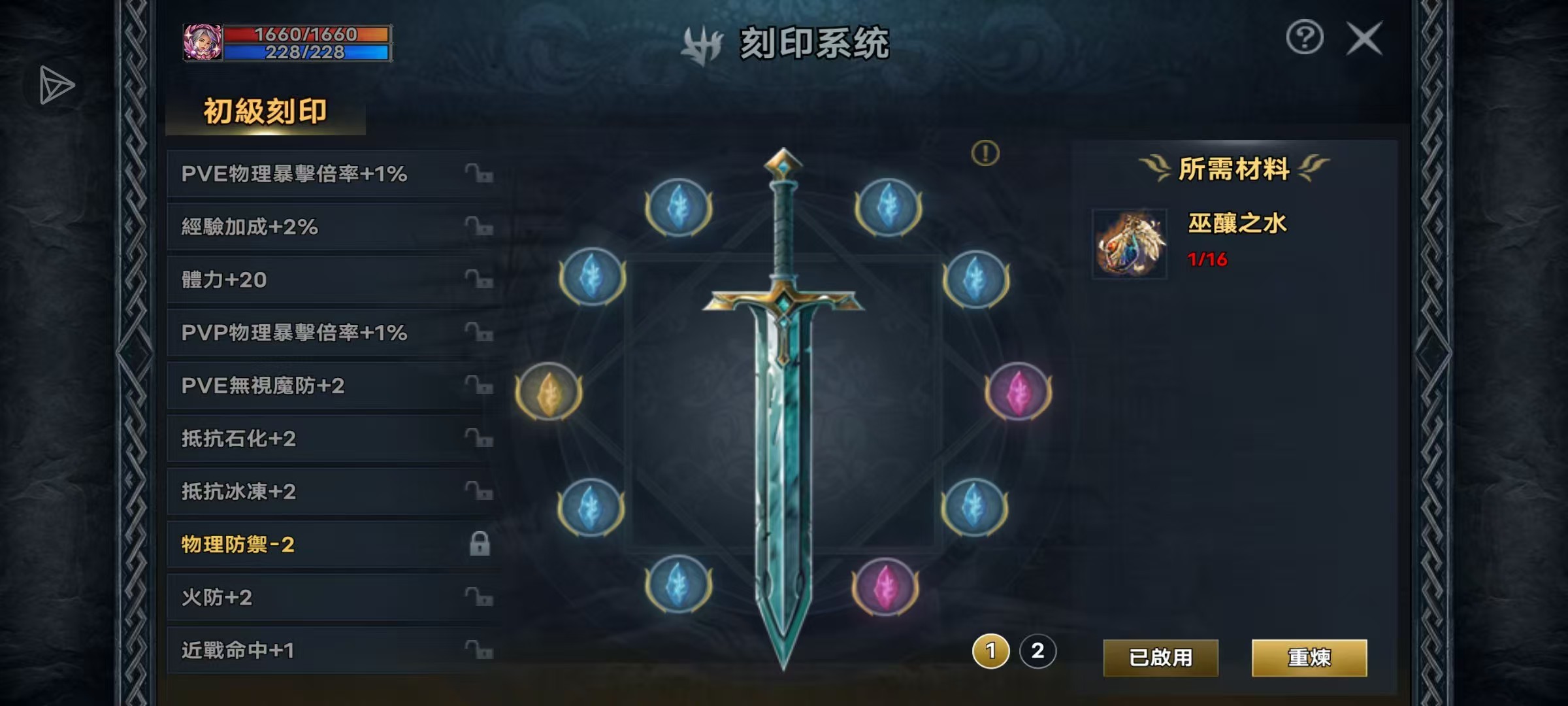1568x706 pixels.
Task: Select engraving preset 1
Action: [990, 651]
